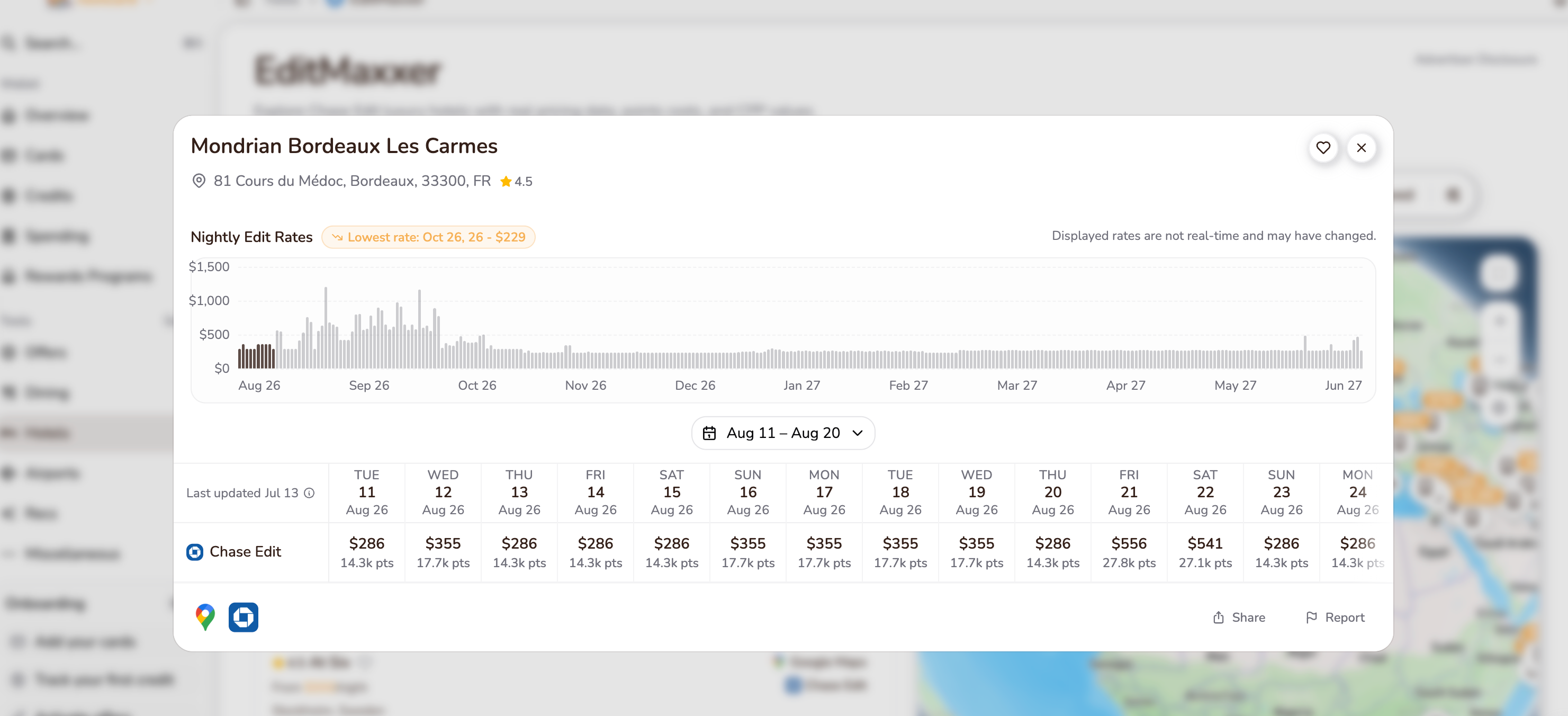This screenshot has width=1568, height=716.
Task: Select the THU 20 column header
Action: click(1053, 492)
